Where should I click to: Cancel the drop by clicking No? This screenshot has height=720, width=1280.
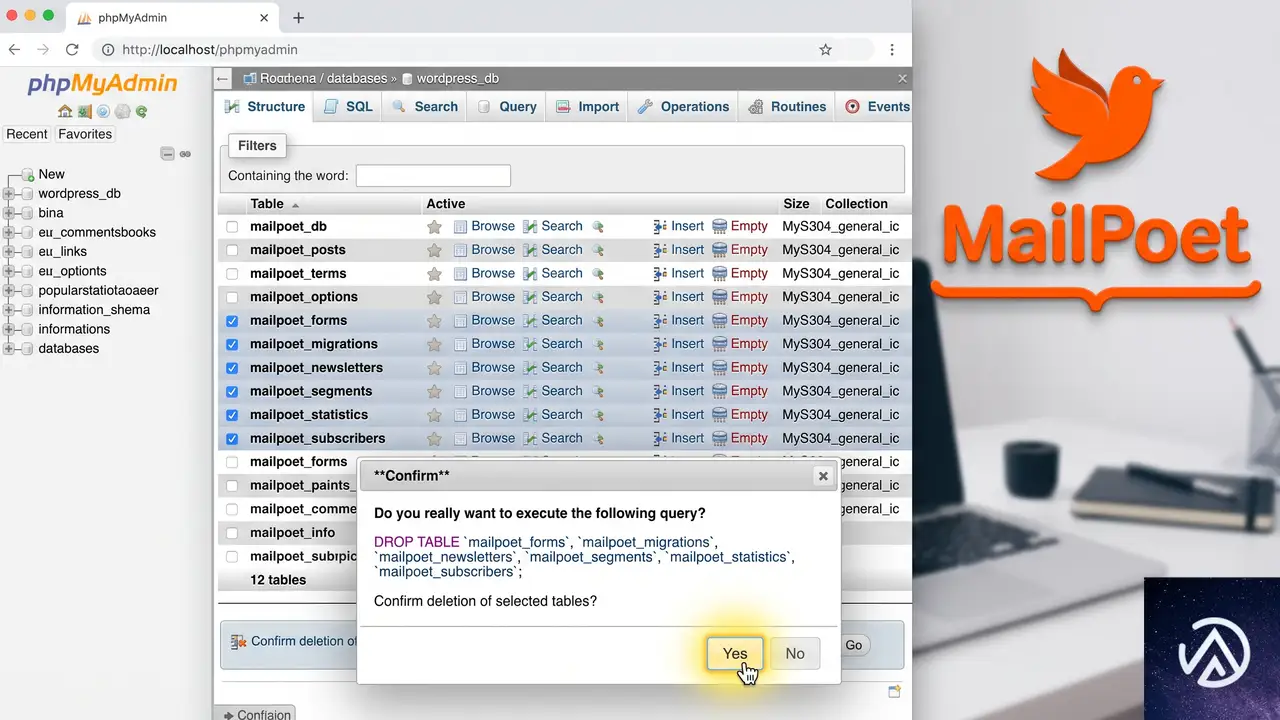(x=795, y=653)
